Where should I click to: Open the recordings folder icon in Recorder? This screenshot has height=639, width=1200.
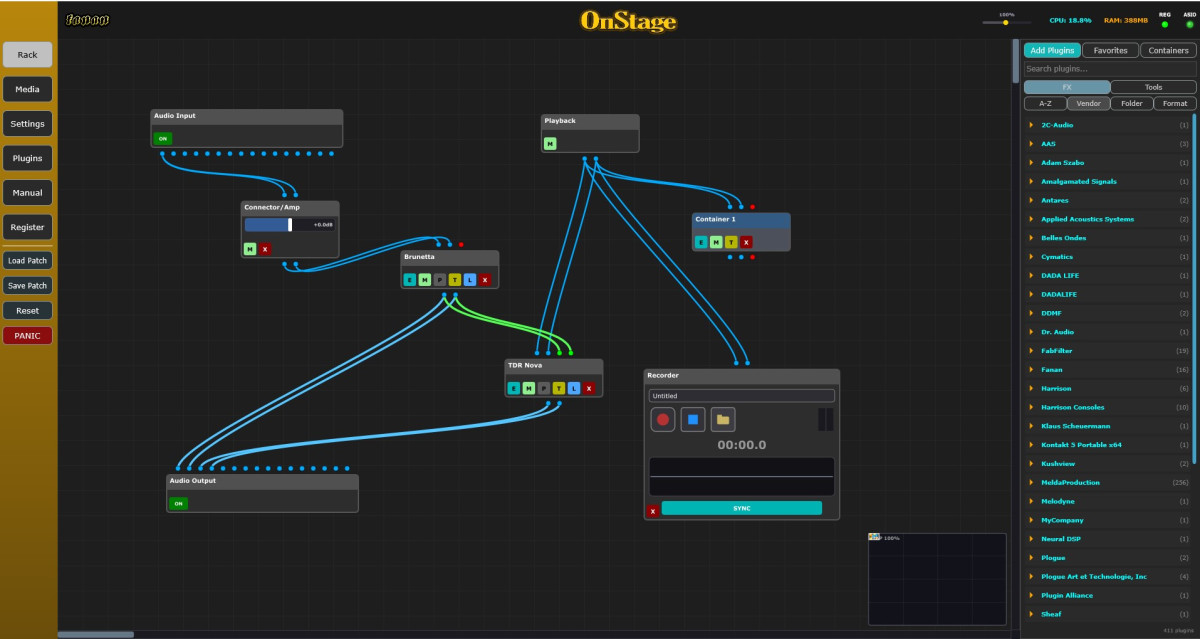(x=723, y=419)
